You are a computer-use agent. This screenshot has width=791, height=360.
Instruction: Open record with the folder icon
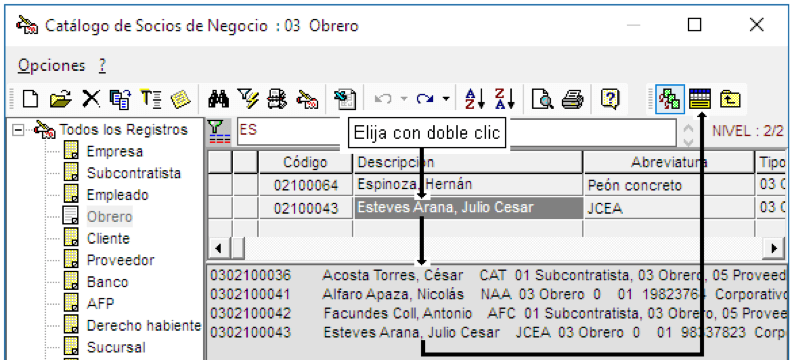tap(61, 99)
